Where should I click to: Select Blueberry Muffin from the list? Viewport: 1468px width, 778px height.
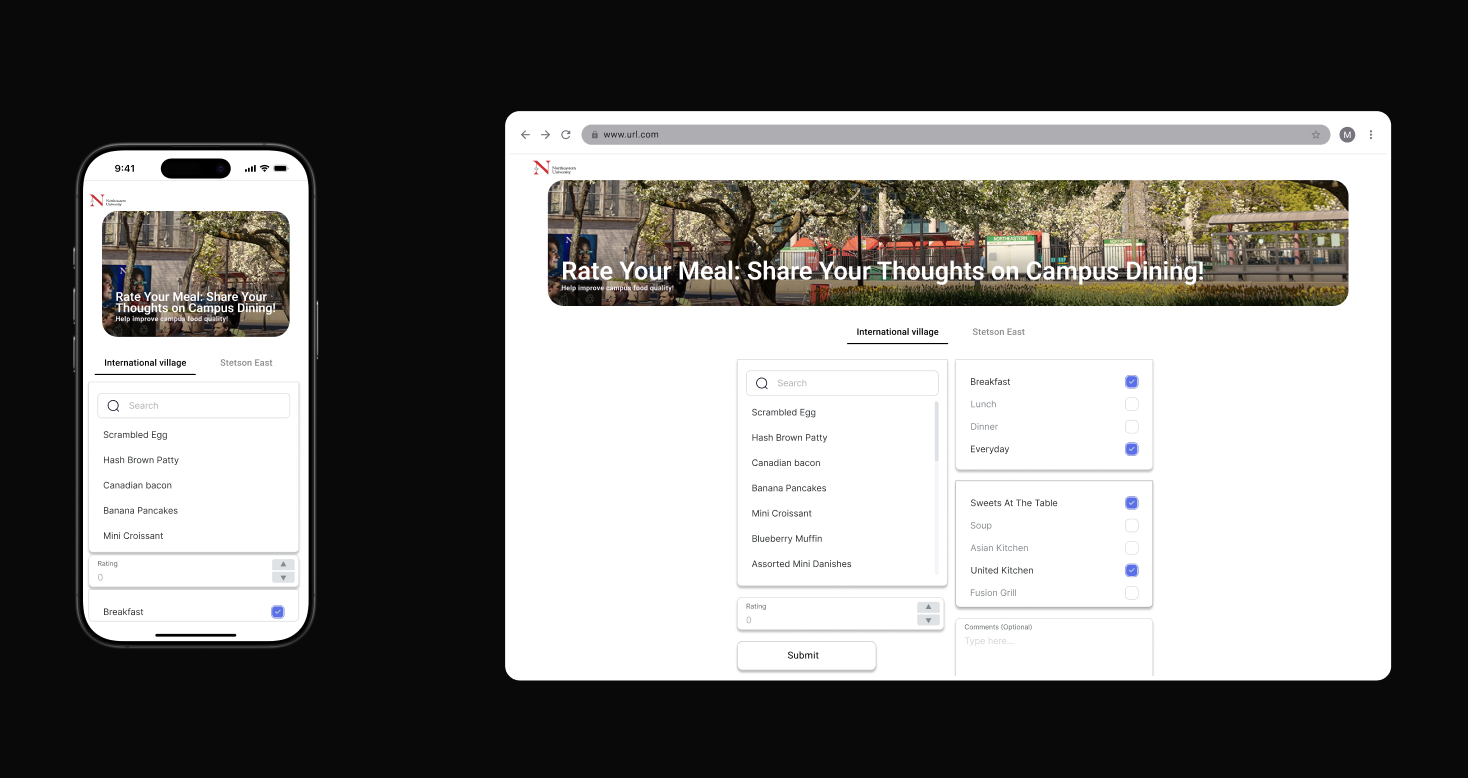coord(787,539)
